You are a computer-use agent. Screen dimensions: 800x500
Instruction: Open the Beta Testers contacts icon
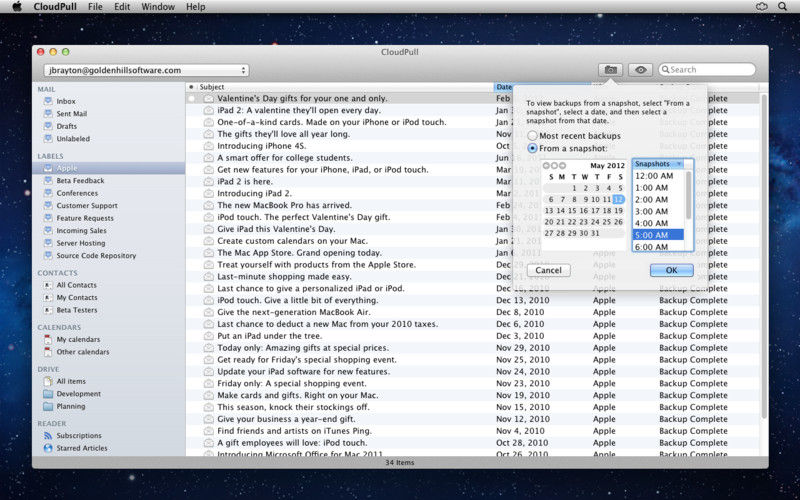pos(48,310)
